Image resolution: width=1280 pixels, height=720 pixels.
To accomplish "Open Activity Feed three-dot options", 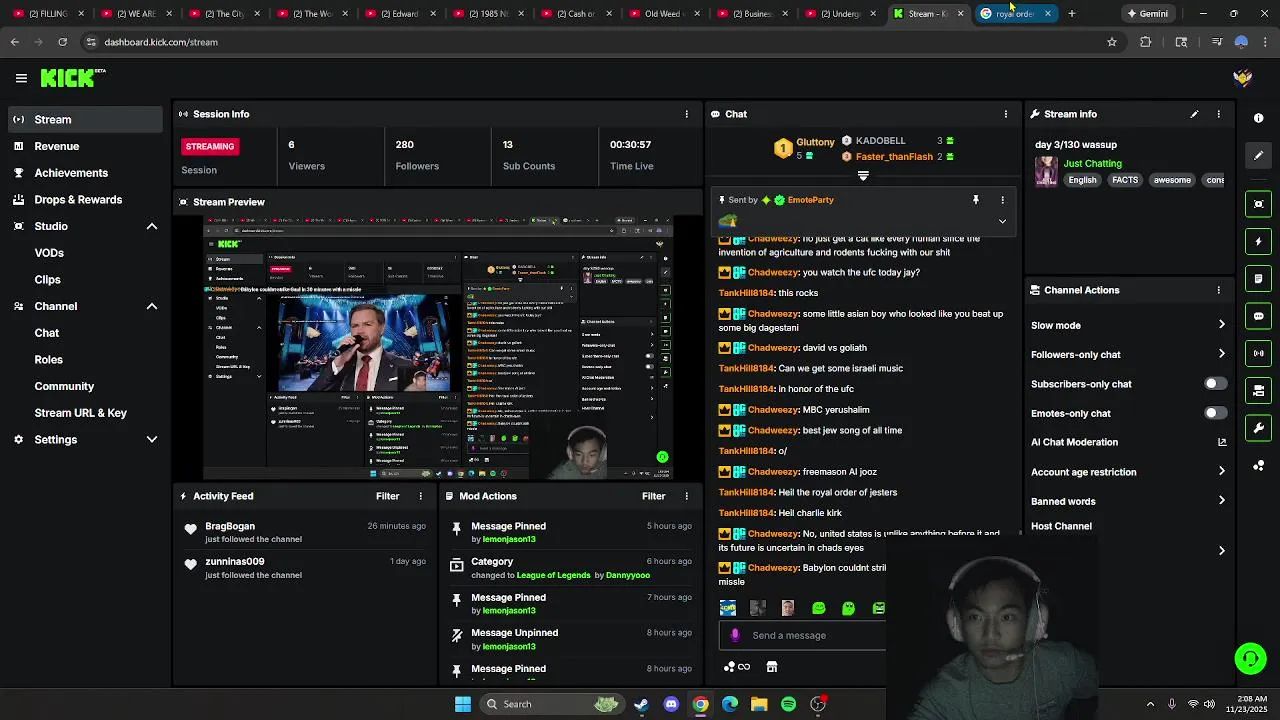I will click(420, 496).
